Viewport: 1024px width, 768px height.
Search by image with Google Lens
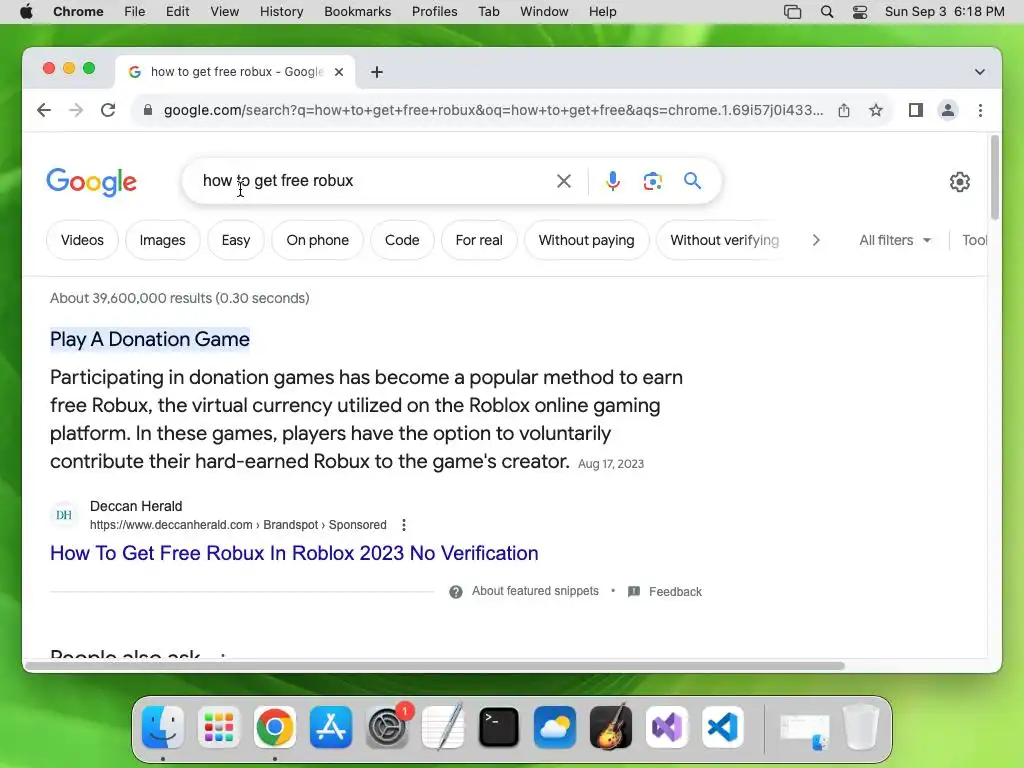click(x=652, y=181)
